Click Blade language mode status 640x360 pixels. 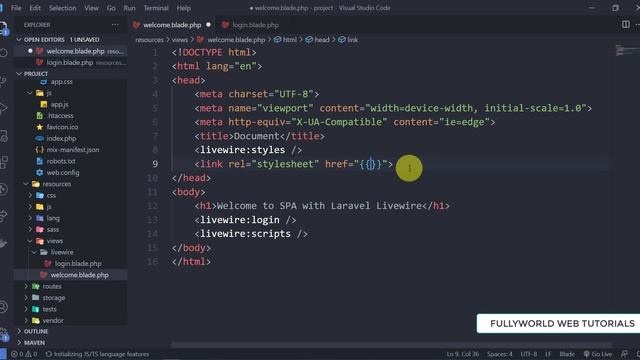[x=567, y=354]
